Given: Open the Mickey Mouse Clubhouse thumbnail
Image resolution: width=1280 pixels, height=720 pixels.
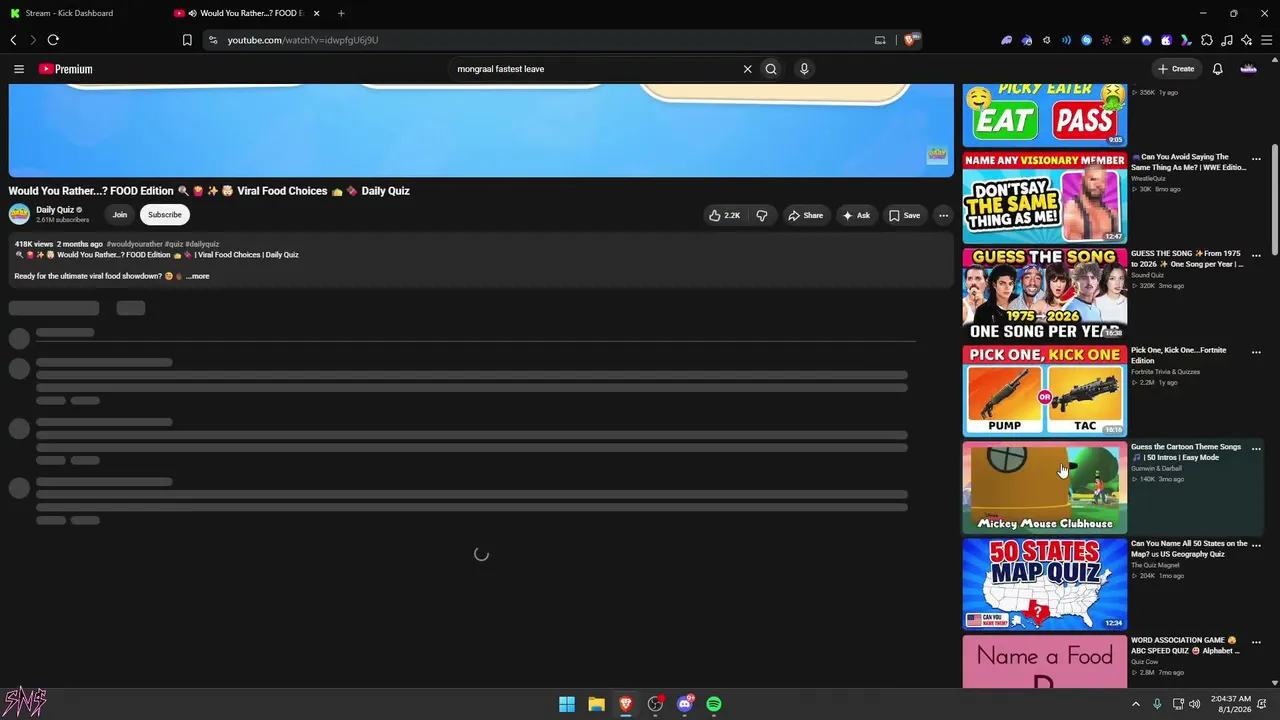Looking at the screenshot, I should (1045, 488).
